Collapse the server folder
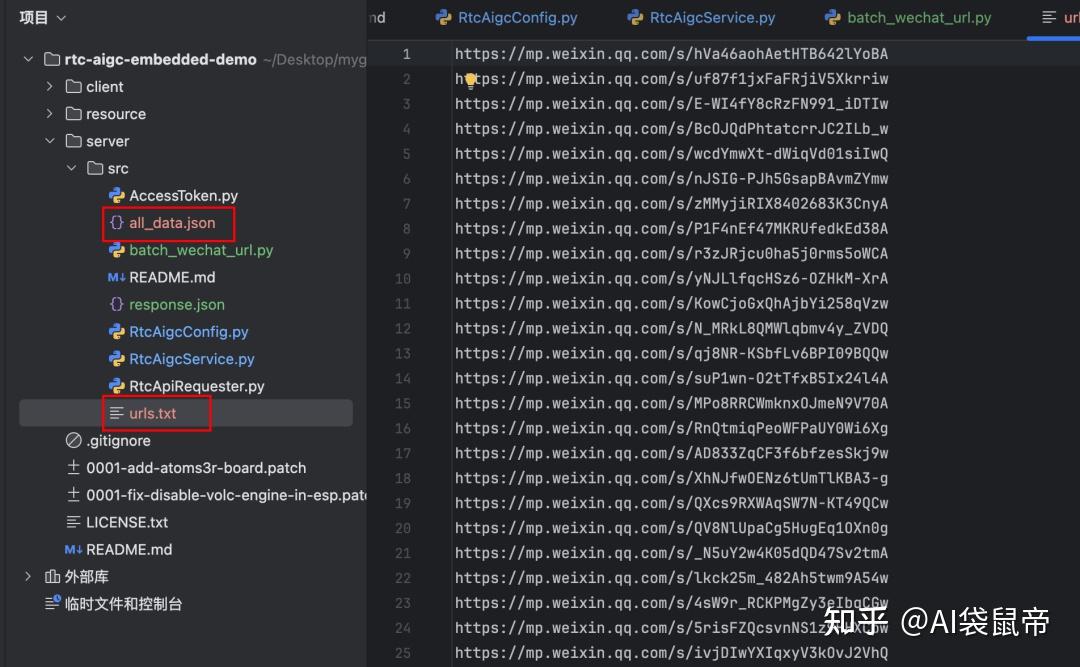 point(50,141)
